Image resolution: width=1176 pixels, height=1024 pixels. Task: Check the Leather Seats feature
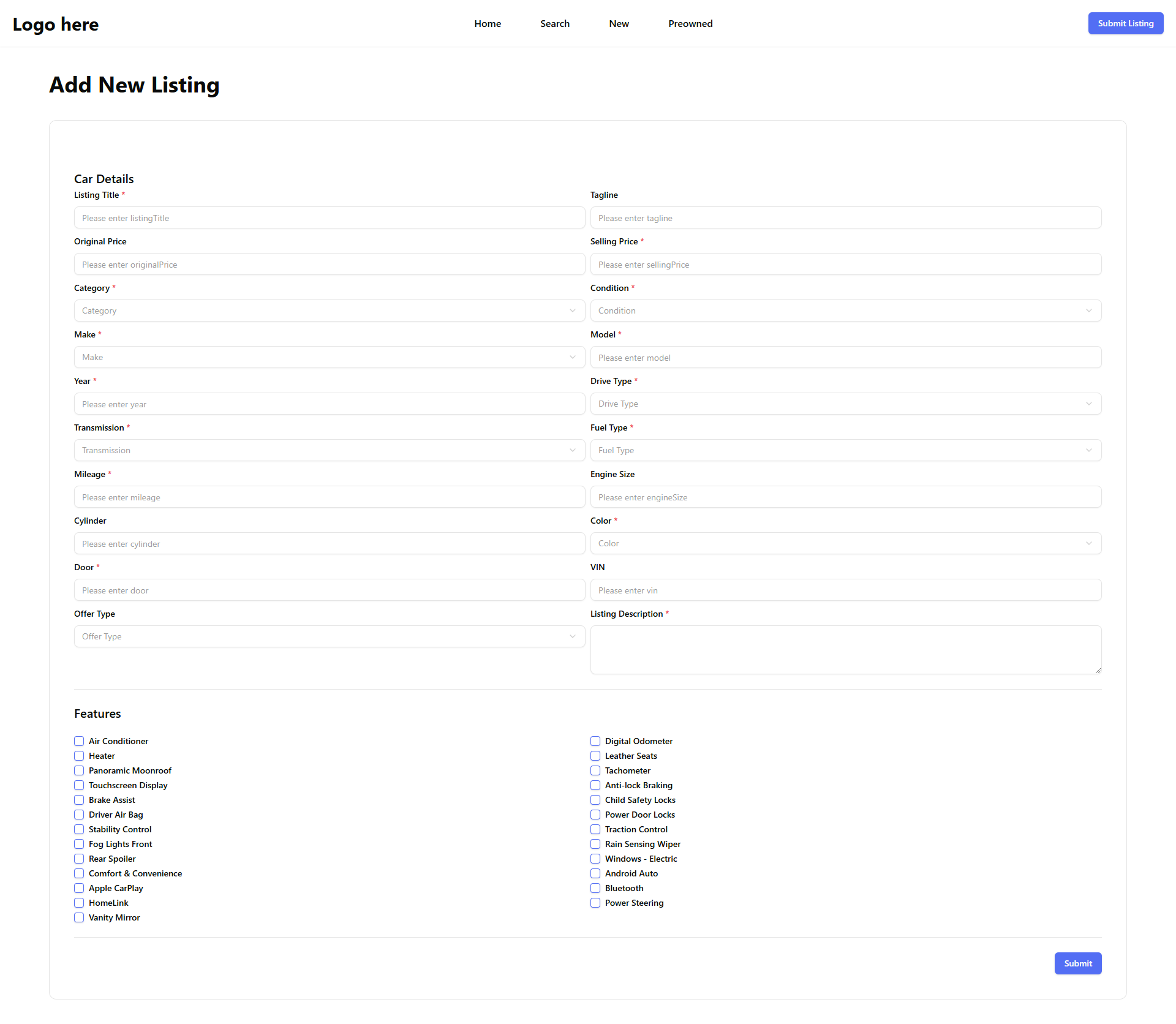[595, 756]
